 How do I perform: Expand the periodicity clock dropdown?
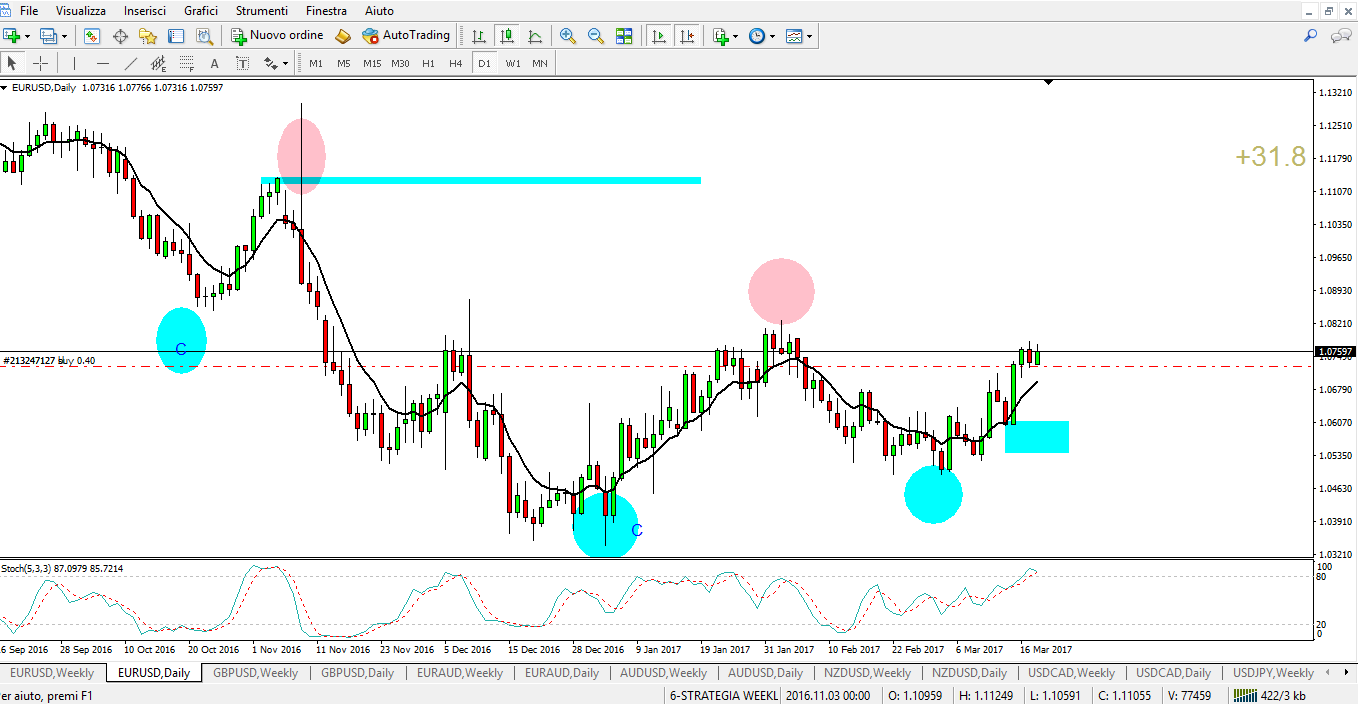click(772, 36)
